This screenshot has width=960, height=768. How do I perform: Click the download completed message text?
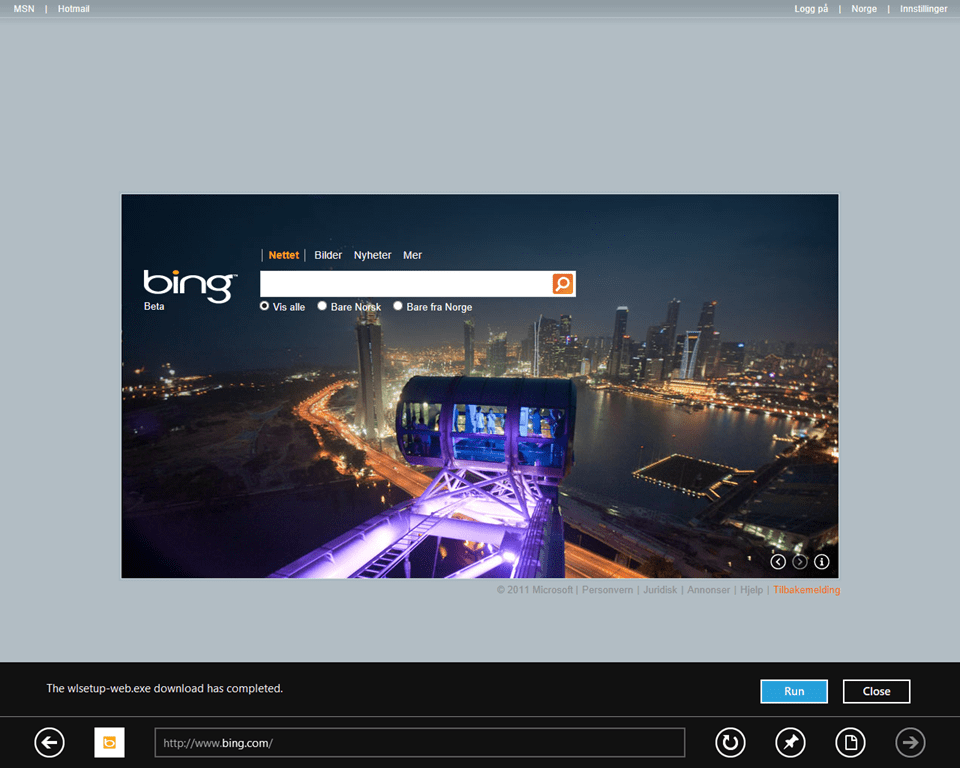coord(165,688)
